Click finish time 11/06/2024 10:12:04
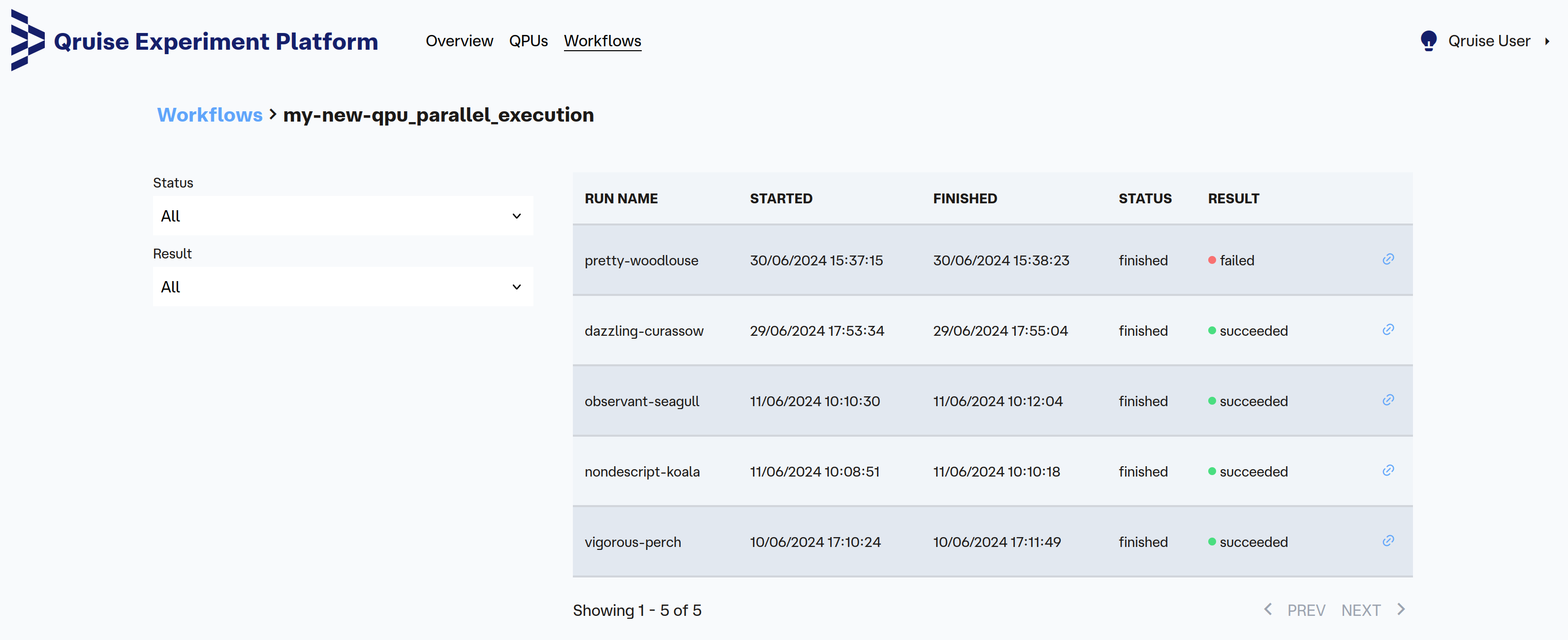1568x640 pixels. [998, 401]
